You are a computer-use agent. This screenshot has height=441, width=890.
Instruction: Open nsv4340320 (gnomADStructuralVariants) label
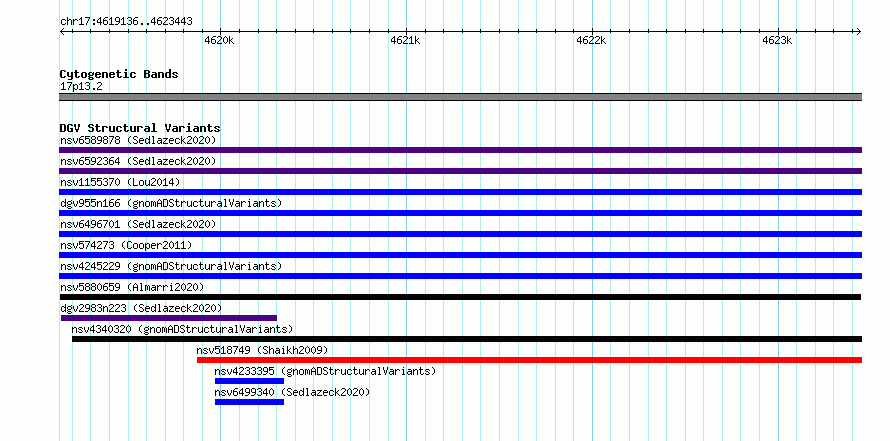coord(182,329)
